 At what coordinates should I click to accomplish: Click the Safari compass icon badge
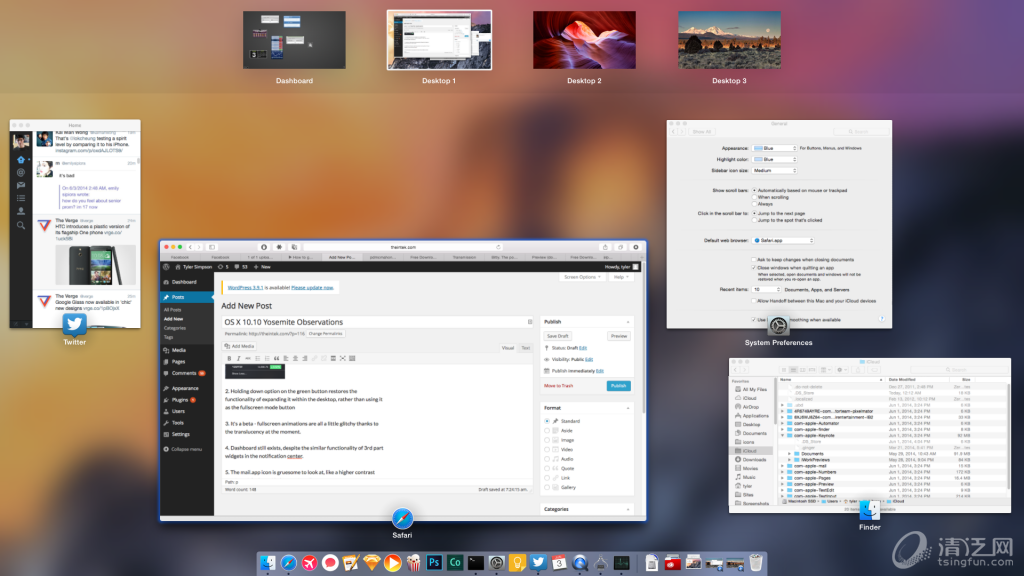403,518
